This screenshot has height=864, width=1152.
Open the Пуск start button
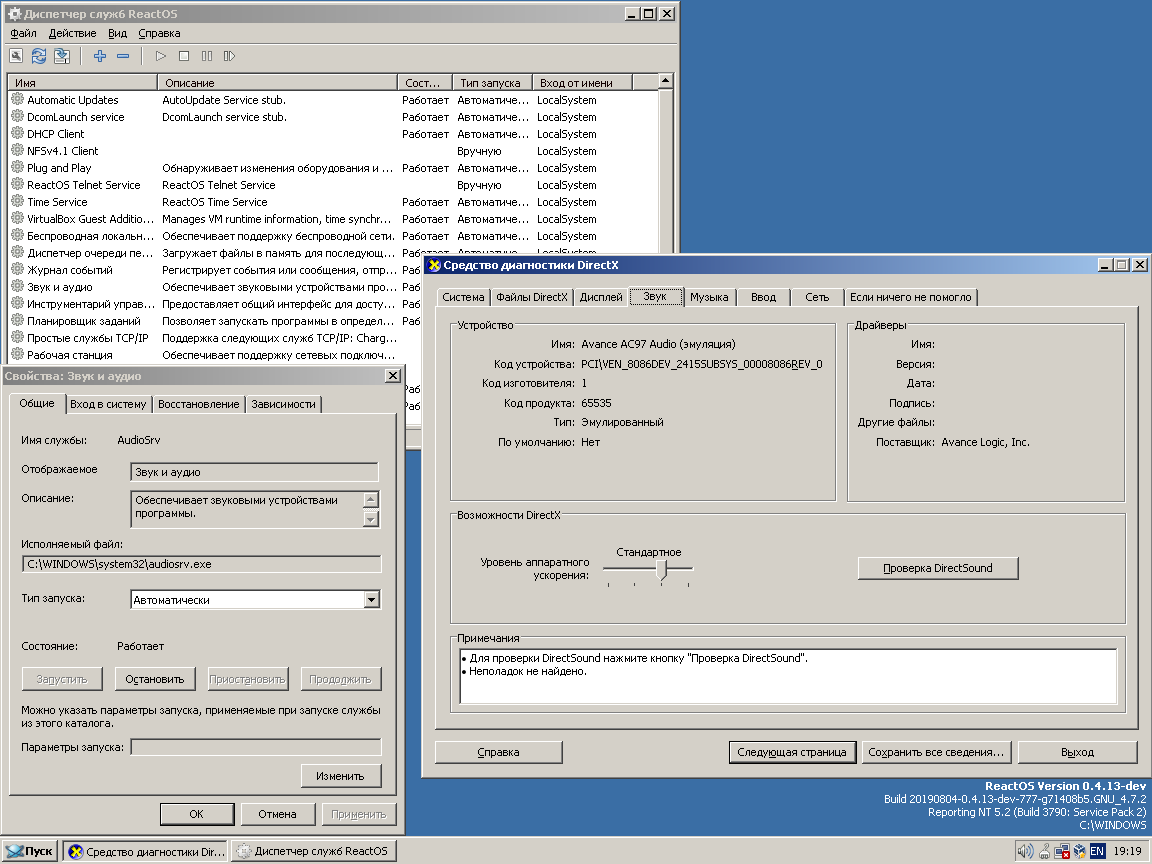click(30, 851)
